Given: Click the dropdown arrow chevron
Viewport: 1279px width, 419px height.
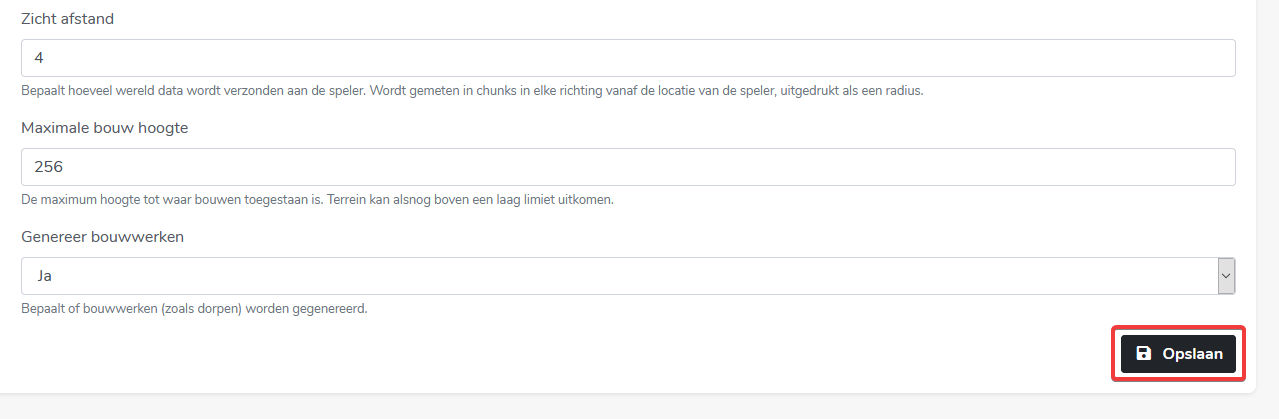Looking at the screenshot, I should tap(1226, 276).
